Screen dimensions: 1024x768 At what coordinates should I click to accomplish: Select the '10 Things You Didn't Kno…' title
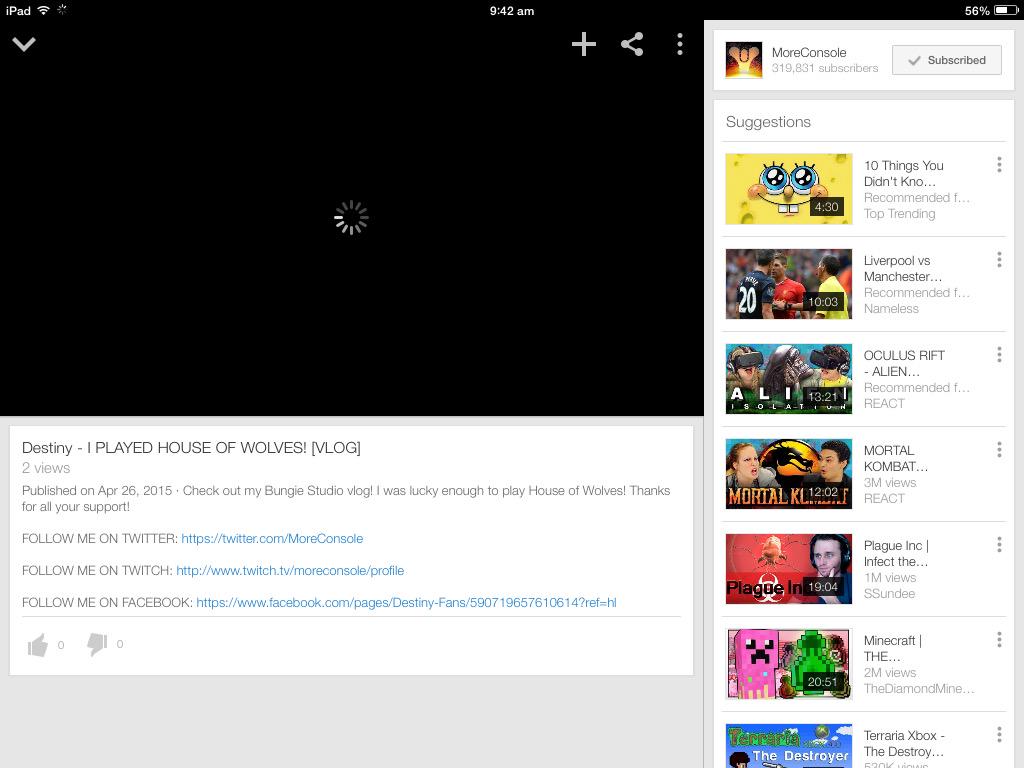coord(903,174)
